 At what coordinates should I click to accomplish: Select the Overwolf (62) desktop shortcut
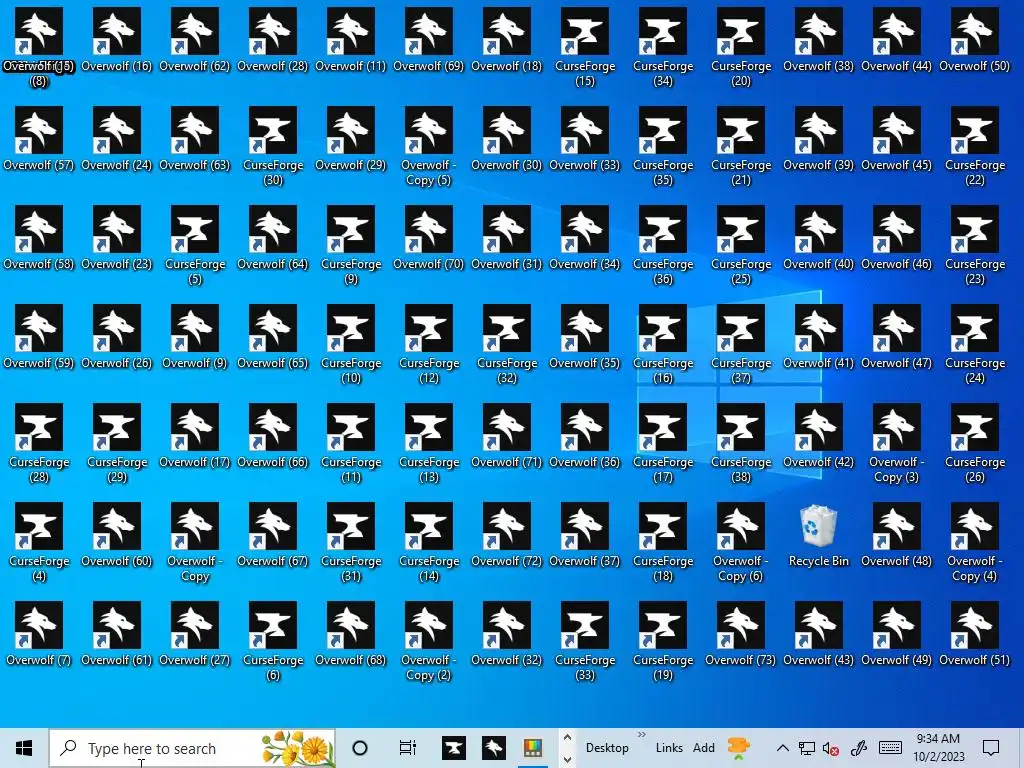tap(195, 39)
